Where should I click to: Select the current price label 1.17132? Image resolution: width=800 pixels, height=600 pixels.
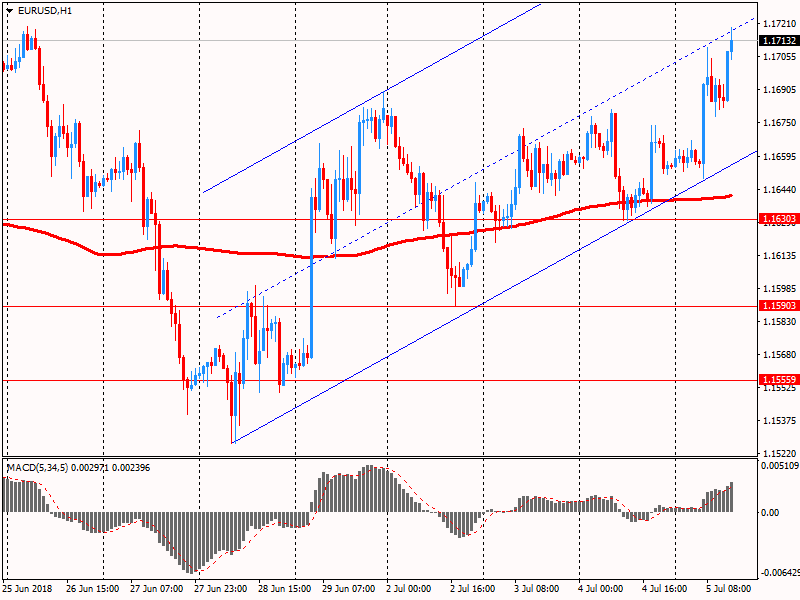click(779, 40)
